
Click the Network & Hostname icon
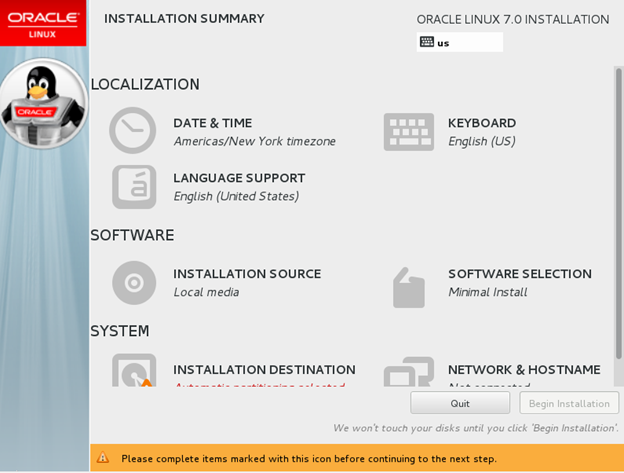point(408,372)
